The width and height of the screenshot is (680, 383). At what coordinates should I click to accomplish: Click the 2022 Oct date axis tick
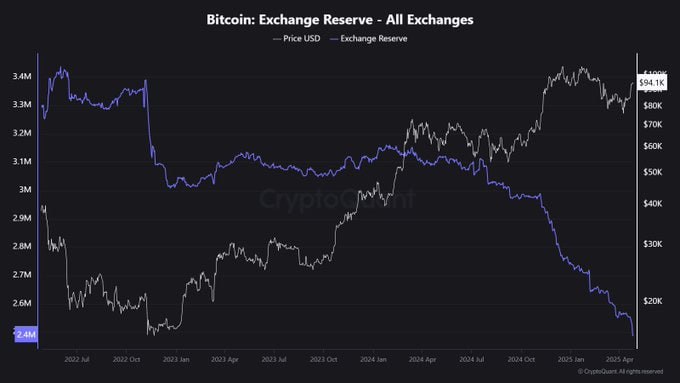[126, 360]
